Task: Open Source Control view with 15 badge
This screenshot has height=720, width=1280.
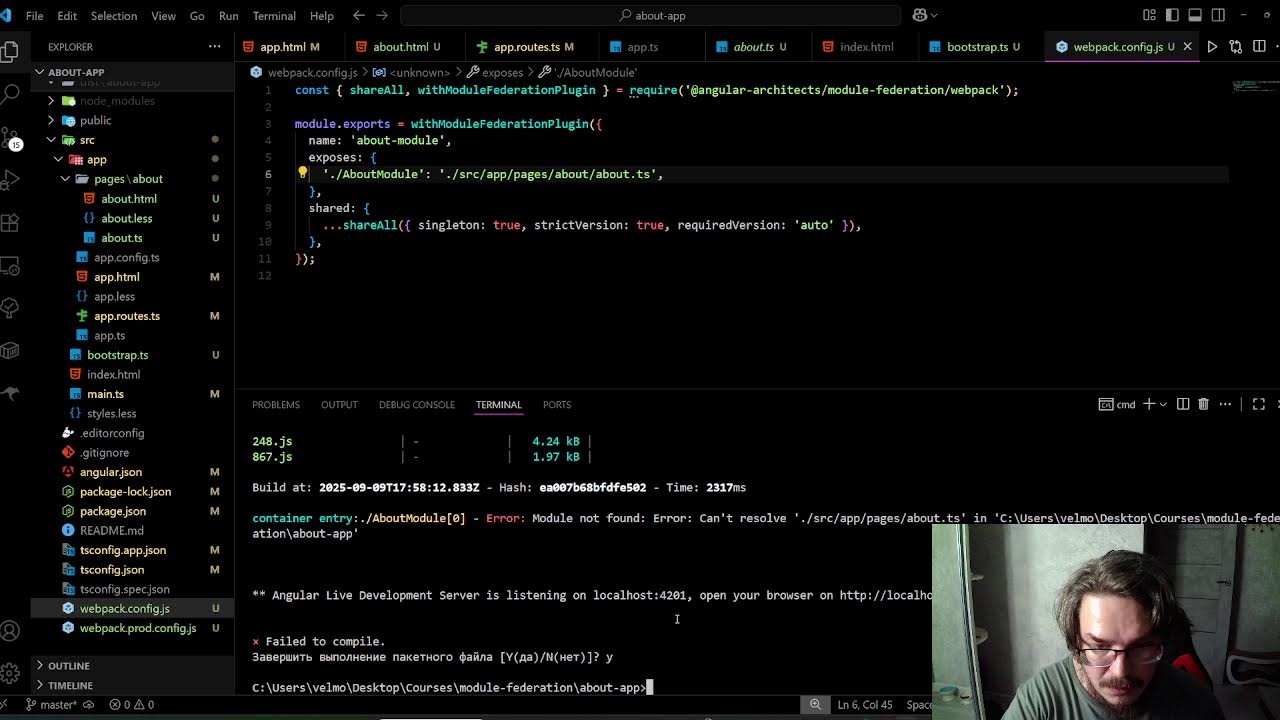Action: tap(10, 137)
